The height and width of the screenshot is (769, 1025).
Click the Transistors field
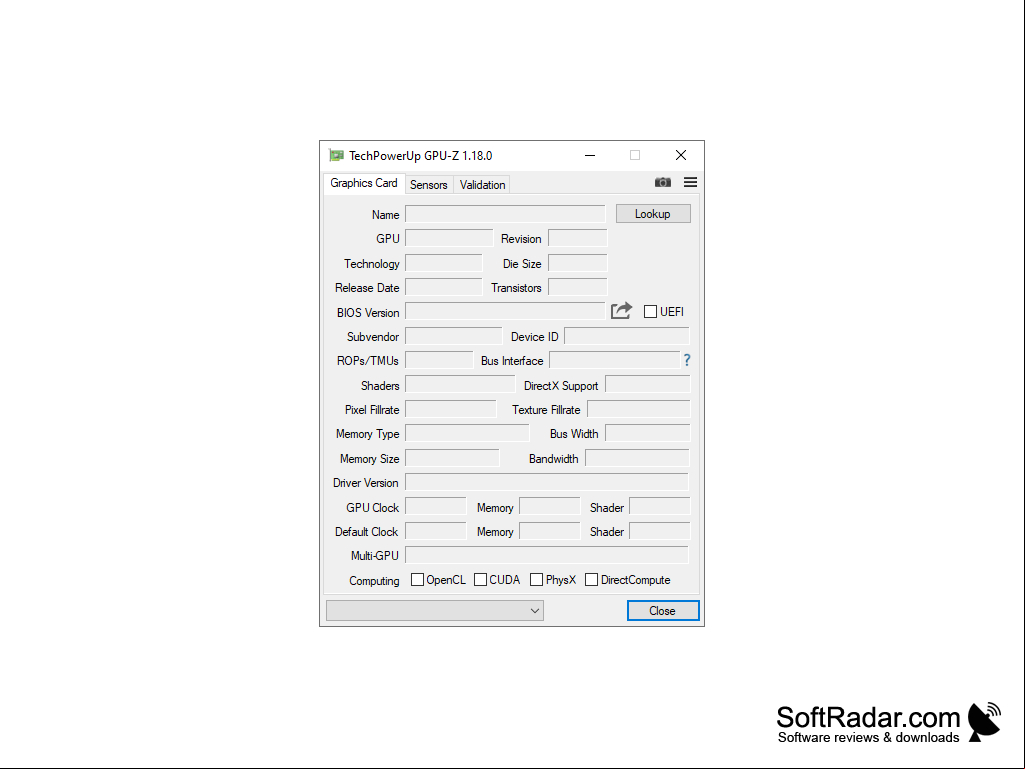coord(578,288)
